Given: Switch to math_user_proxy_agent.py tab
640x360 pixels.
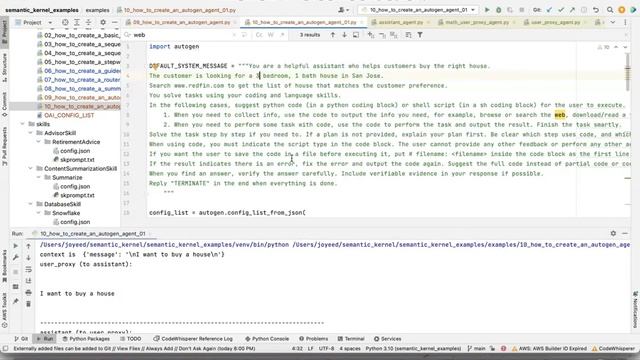Looking at the screenshot, I should [477, 22].
